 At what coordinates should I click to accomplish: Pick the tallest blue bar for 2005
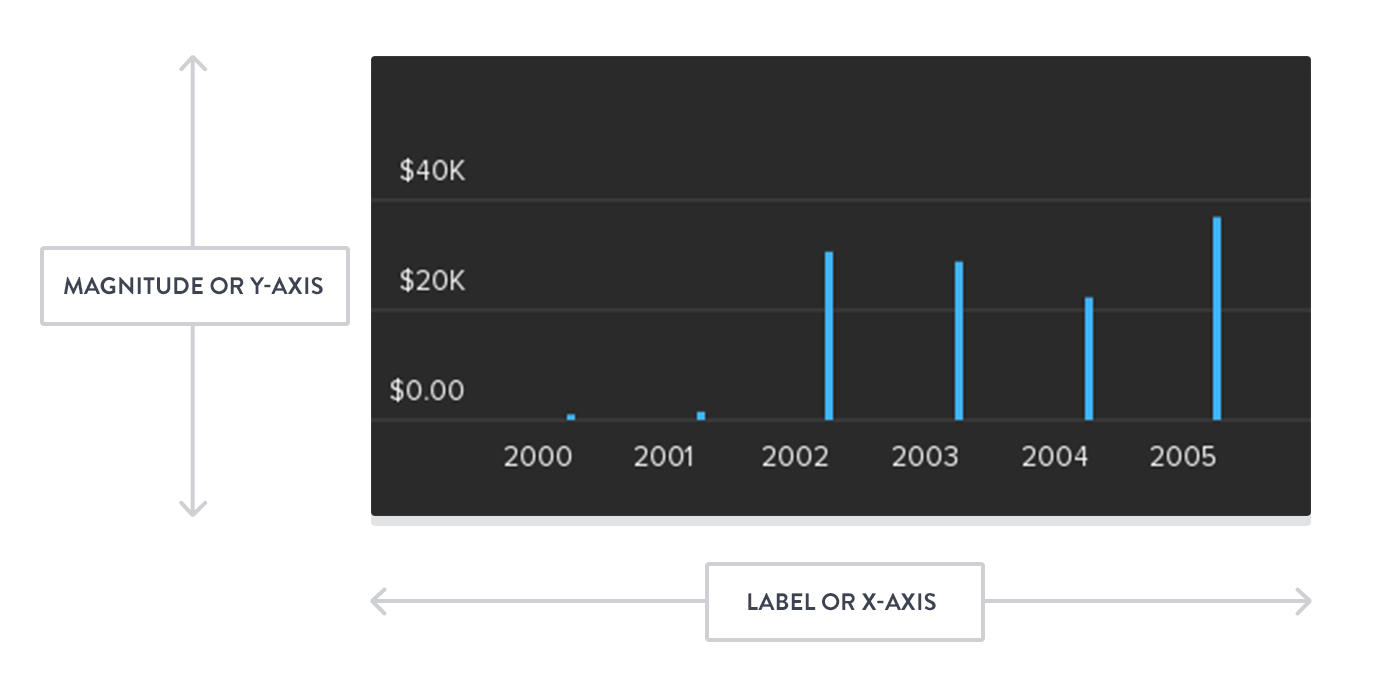pyautogui.click(x=1217, y=318)
